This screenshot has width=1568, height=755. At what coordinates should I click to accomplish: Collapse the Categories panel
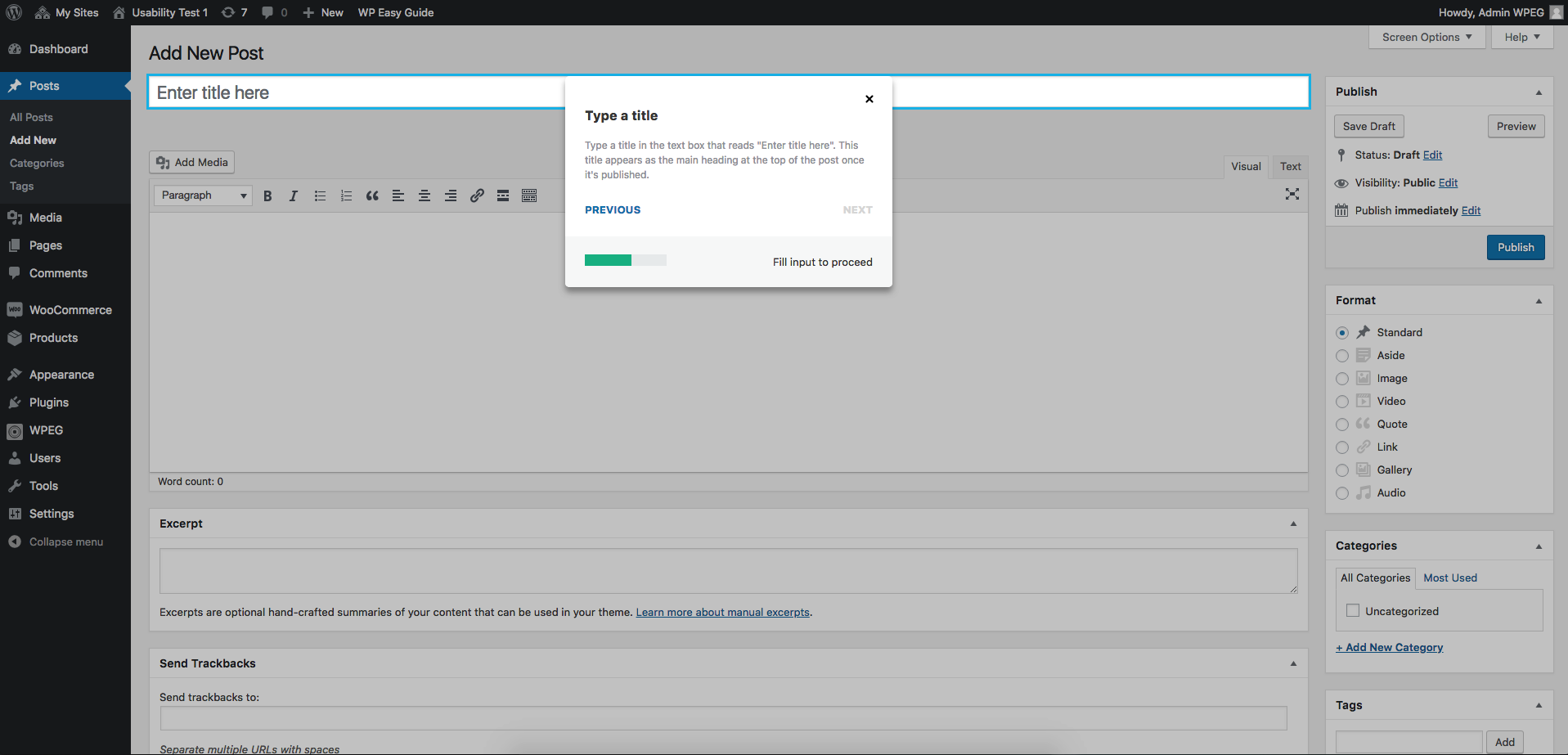click(x=1539, y=546)
